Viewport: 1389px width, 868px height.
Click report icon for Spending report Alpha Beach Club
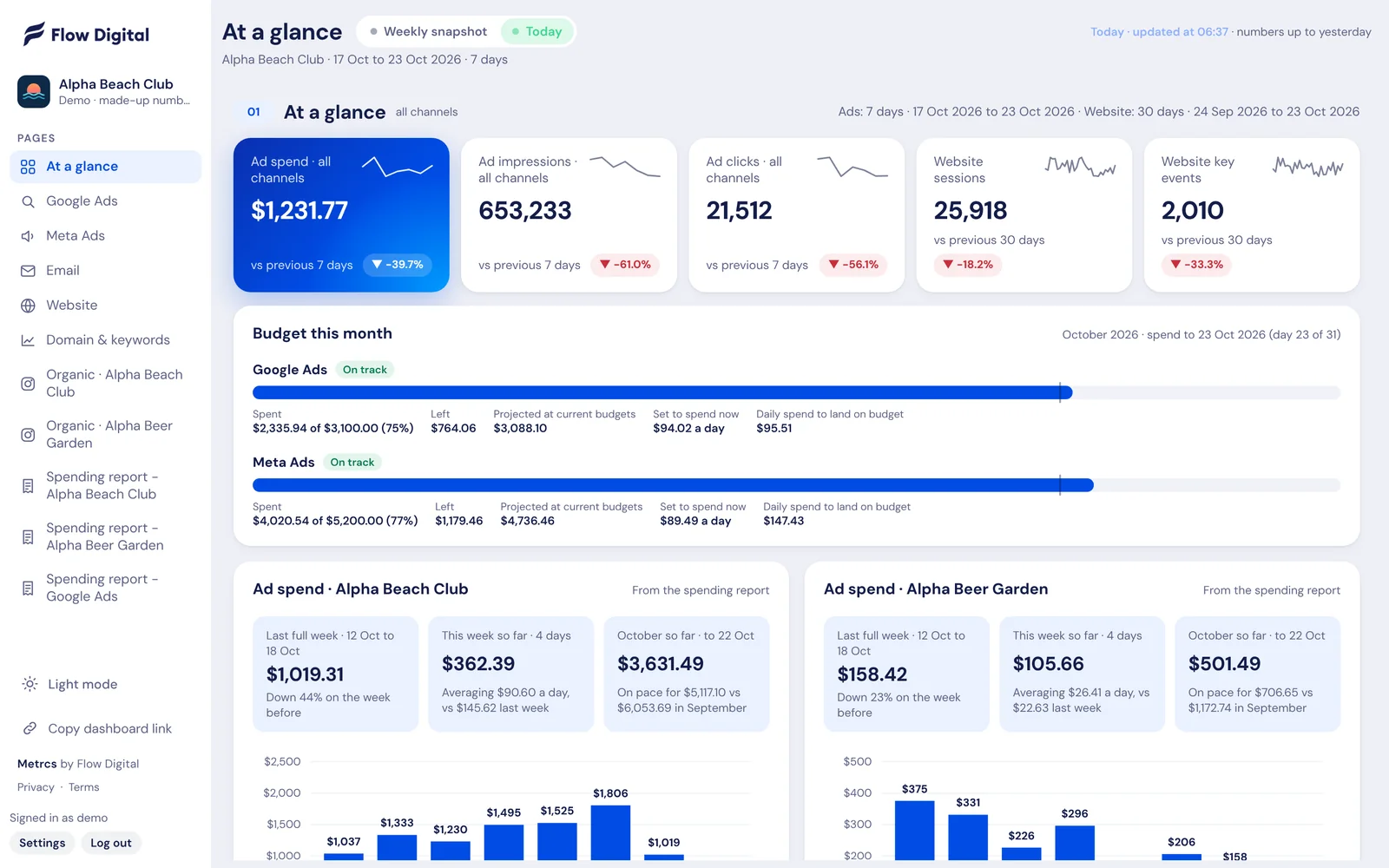(28, 486)
